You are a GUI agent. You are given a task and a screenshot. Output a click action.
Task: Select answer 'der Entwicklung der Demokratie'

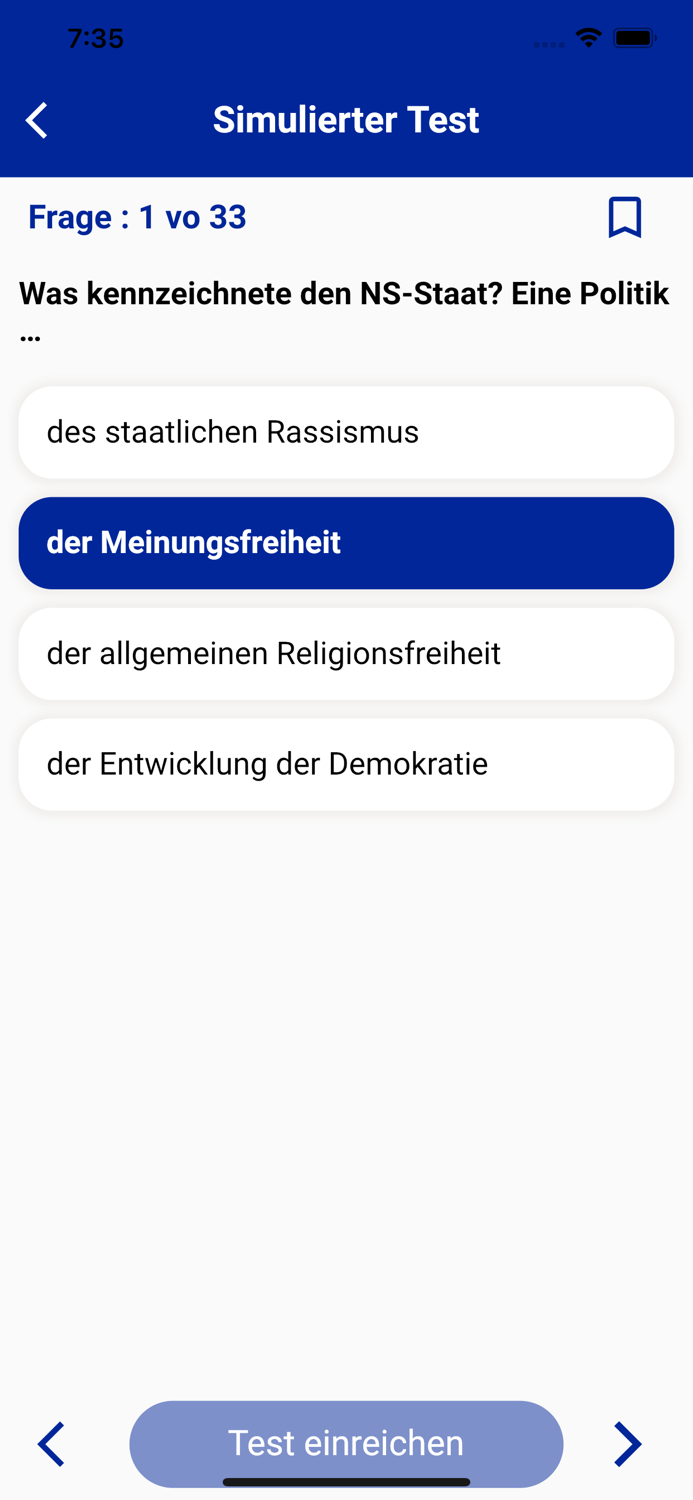pos(346,763)
